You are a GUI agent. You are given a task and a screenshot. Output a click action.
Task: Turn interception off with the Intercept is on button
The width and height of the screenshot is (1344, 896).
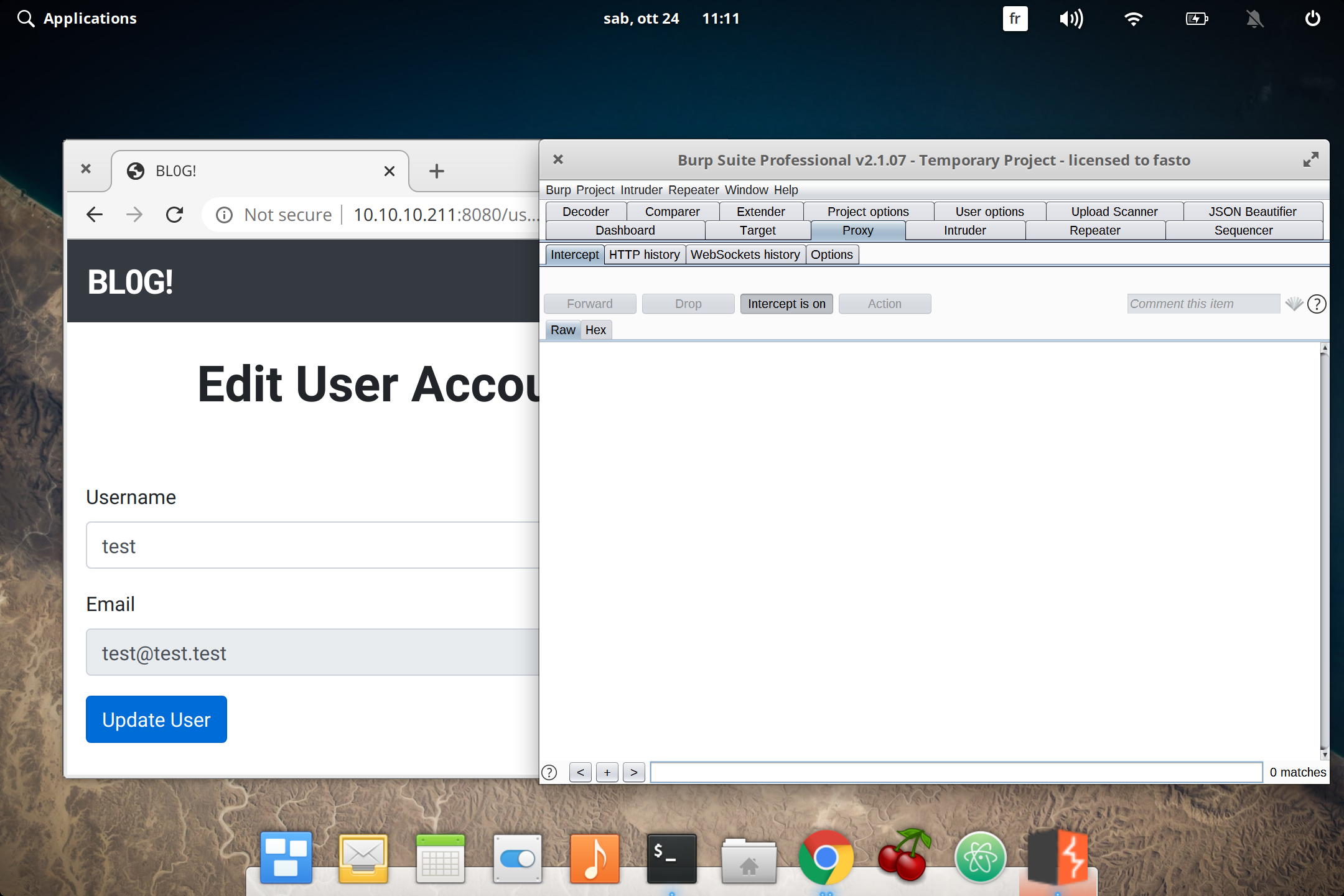click(x=786, y=304)
